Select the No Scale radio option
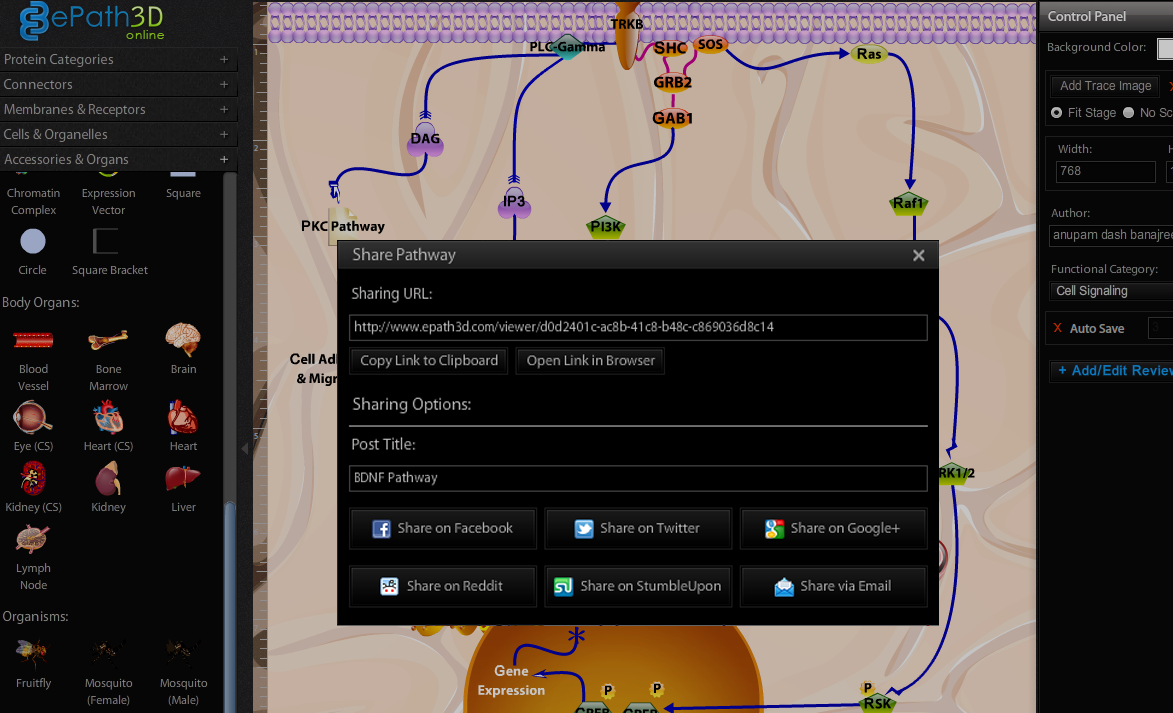The height and width of the screenshot is (713, 1173). (x=1128, y=113)
